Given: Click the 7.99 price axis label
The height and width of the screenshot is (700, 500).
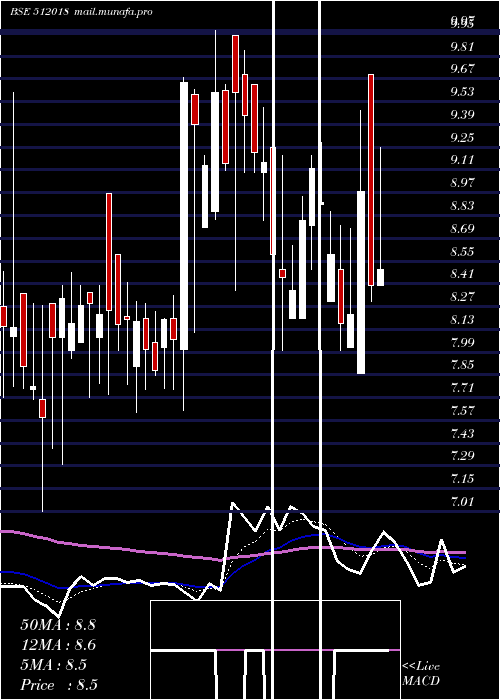Looking at the screenshot, I should click(x=462, y=342).
